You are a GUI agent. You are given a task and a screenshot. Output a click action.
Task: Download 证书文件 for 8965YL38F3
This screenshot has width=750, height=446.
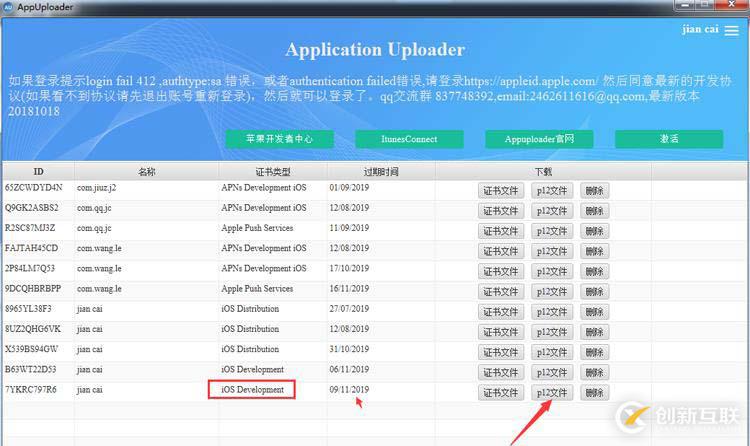501,312
